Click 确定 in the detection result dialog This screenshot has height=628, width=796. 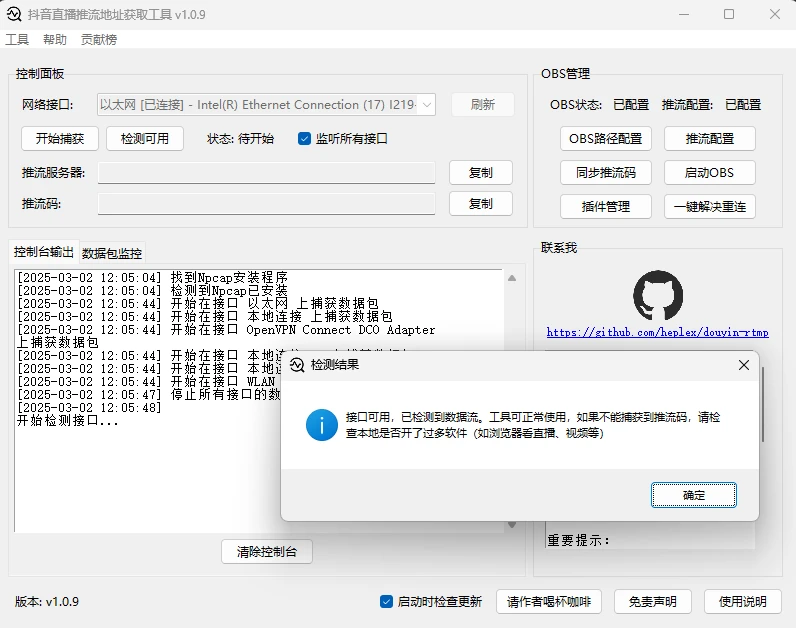[x=693, y=495]
